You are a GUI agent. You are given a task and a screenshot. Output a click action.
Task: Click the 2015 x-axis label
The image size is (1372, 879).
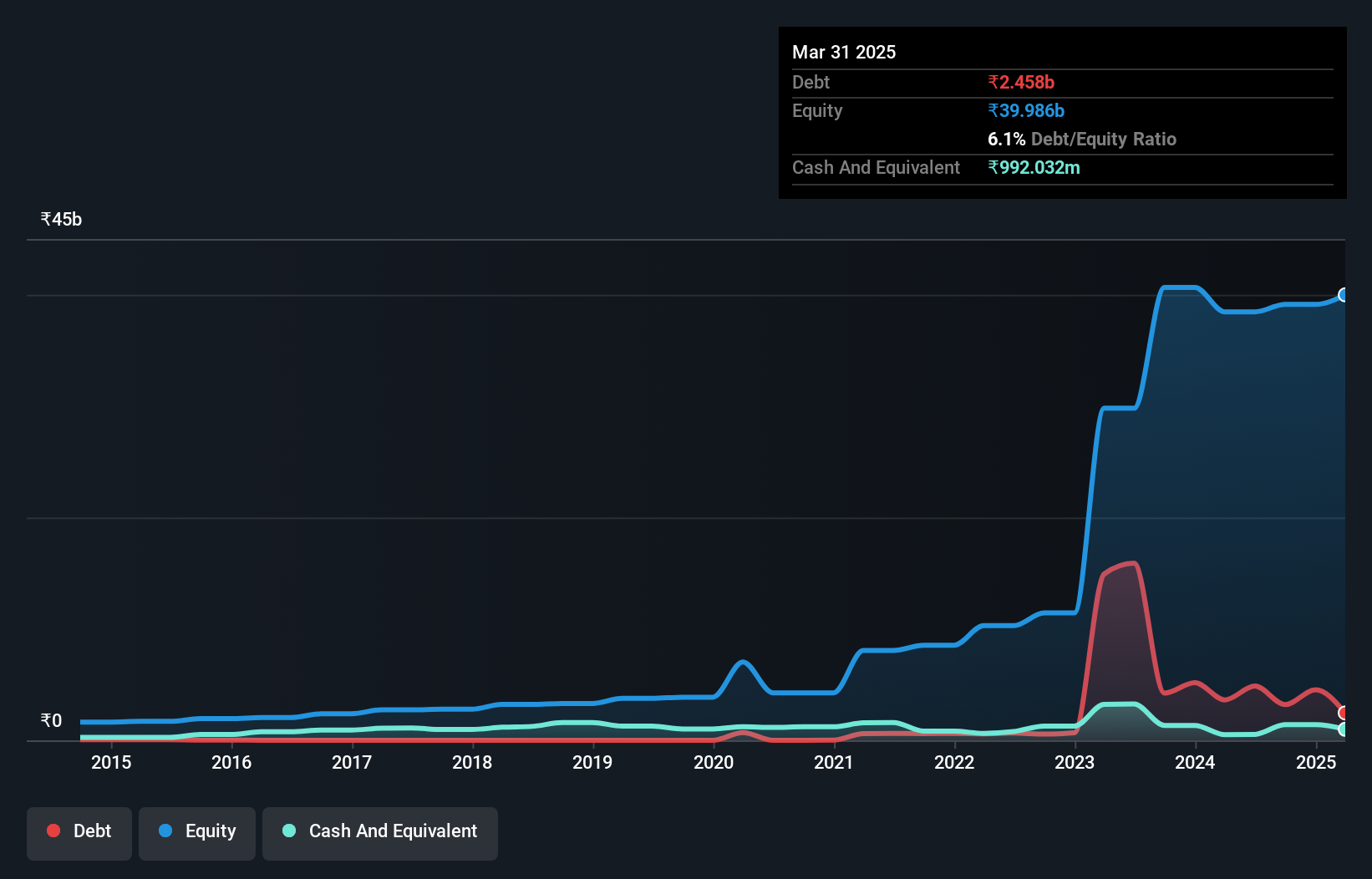pos(111,762)
